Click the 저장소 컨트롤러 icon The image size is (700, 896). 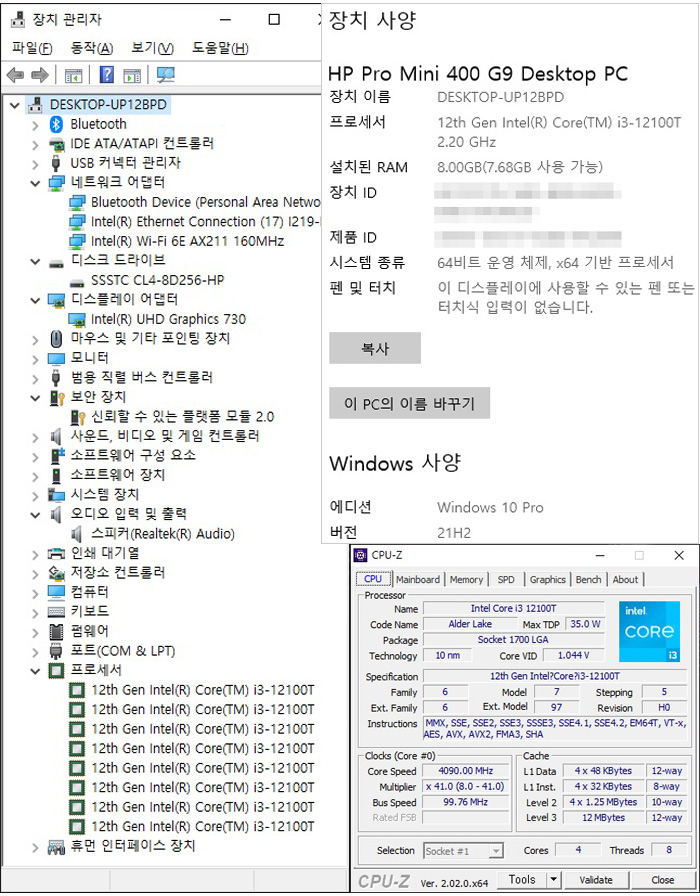coord(56,573)
